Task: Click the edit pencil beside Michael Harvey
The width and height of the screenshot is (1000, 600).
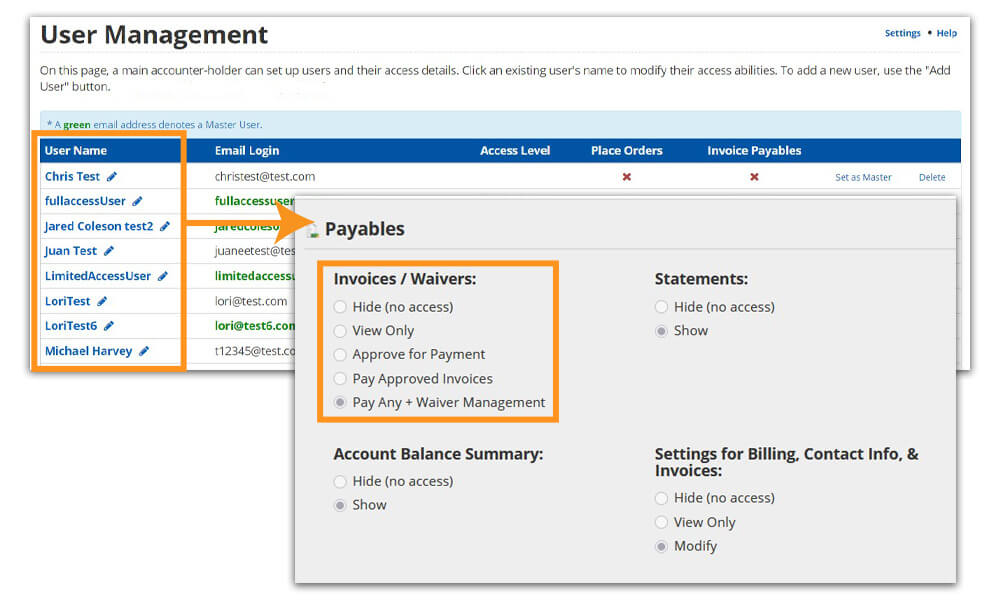Action: 143,351
